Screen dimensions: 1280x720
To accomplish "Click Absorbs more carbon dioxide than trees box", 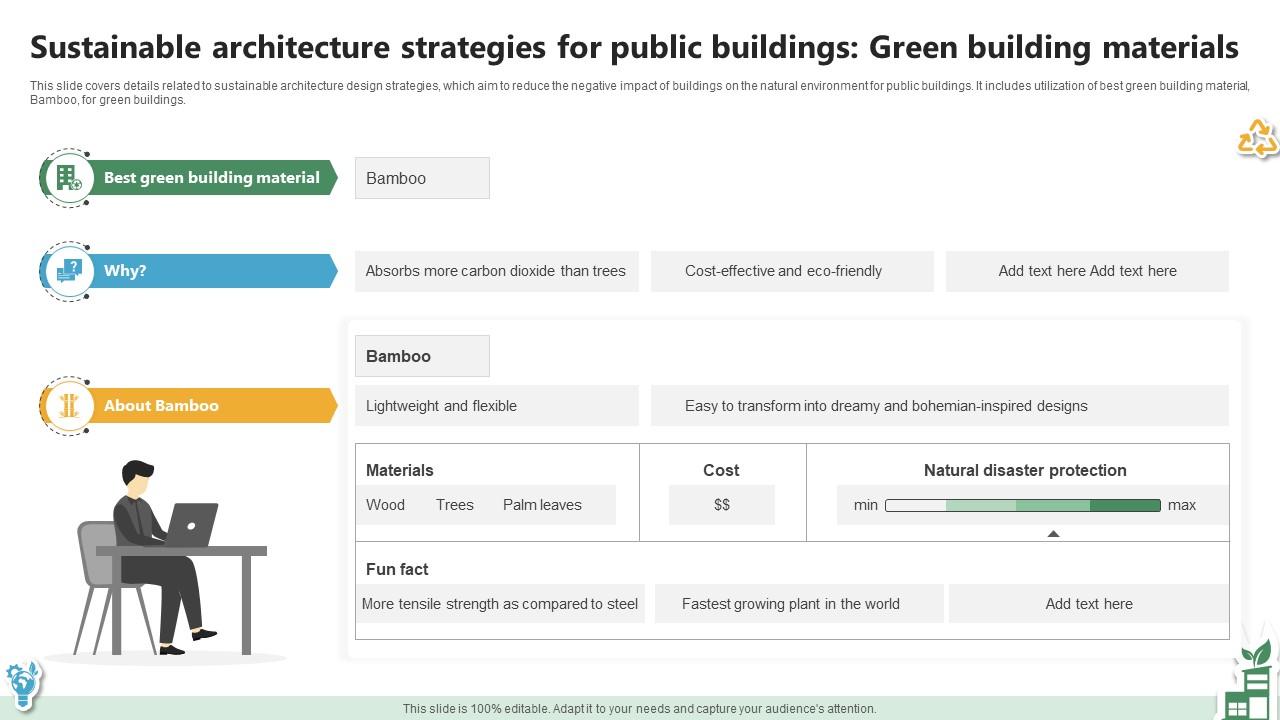I will tap(496, 271).
